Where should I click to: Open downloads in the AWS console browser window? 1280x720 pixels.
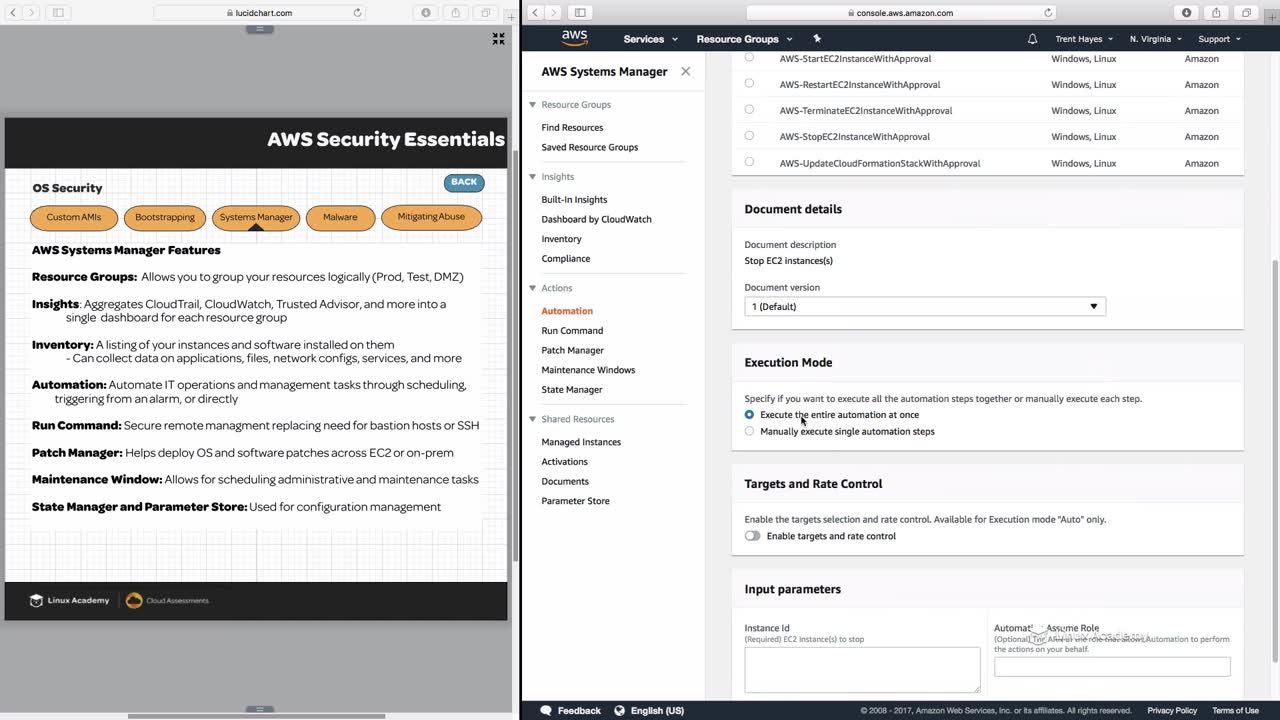click(1187, 13)
